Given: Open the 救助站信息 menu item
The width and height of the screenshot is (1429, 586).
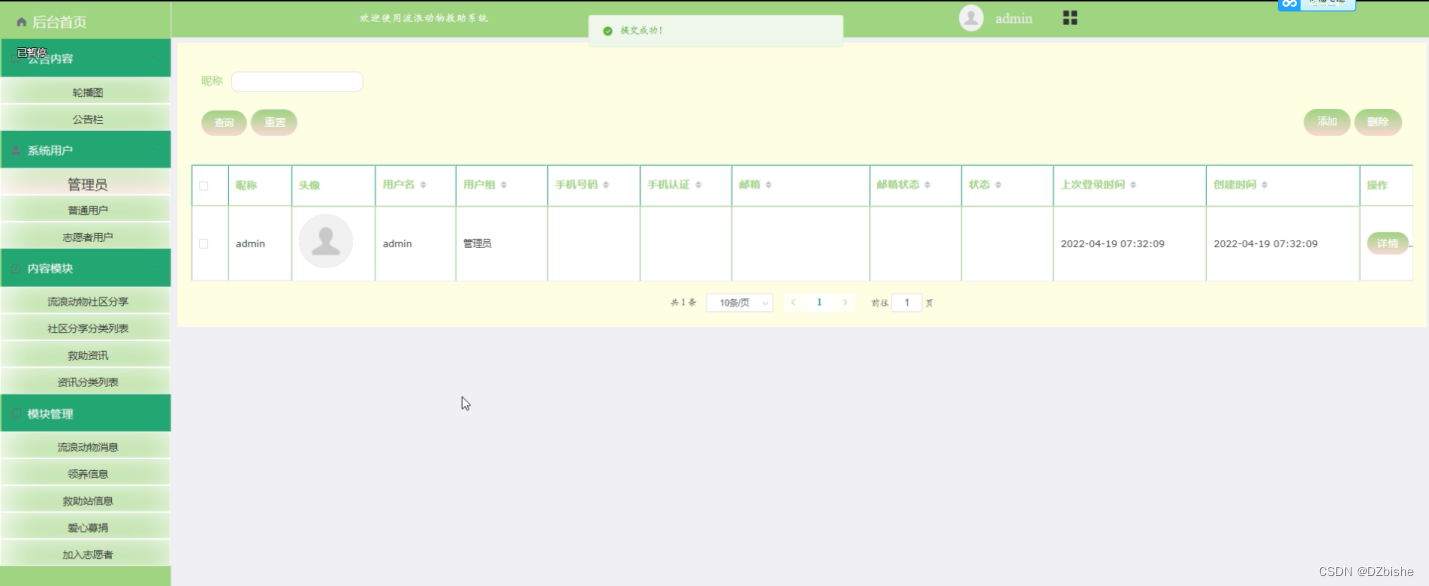Looking at the screenshot, I should point(85,501).
